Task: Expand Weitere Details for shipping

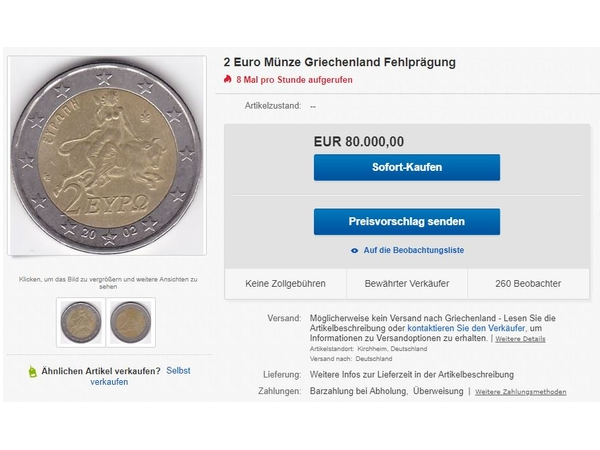Action: click(520, 339)
